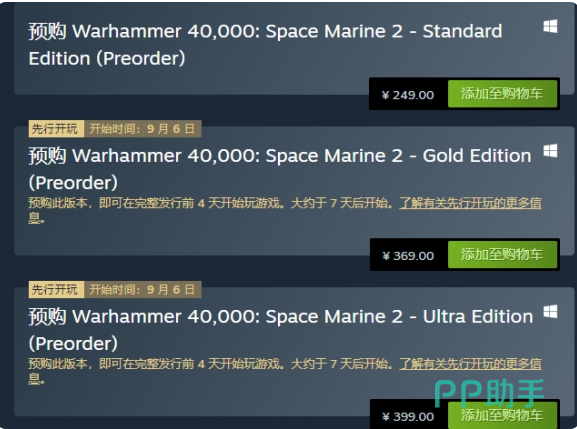Viewport: 577px width, 429px height.
Task: Add Standard Edition ¥249.00 to cart
Action: 502,94
